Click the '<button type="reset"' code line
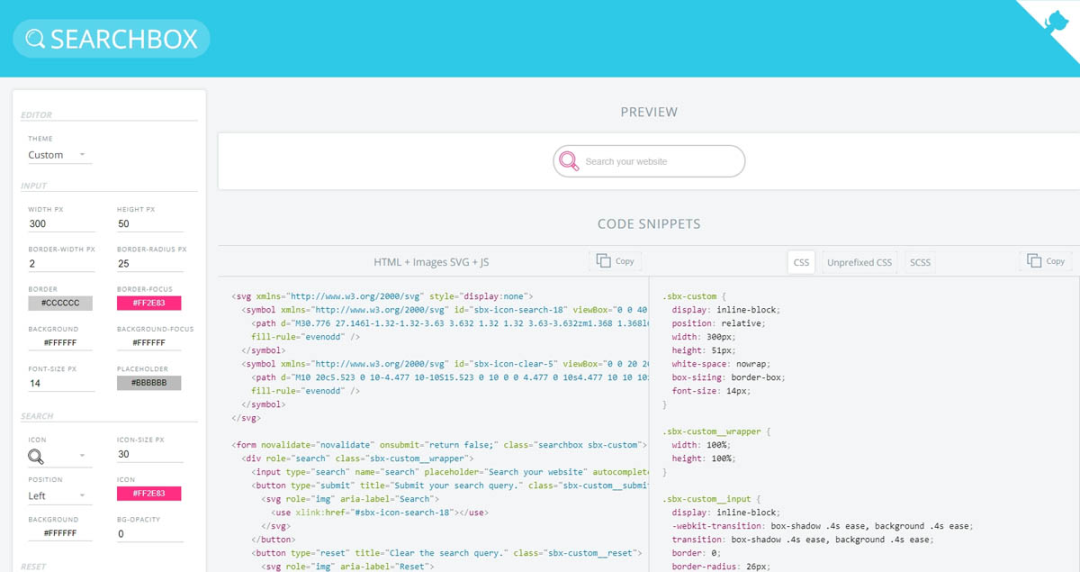Screen dimensions: 1080x572 pos(447,553)
